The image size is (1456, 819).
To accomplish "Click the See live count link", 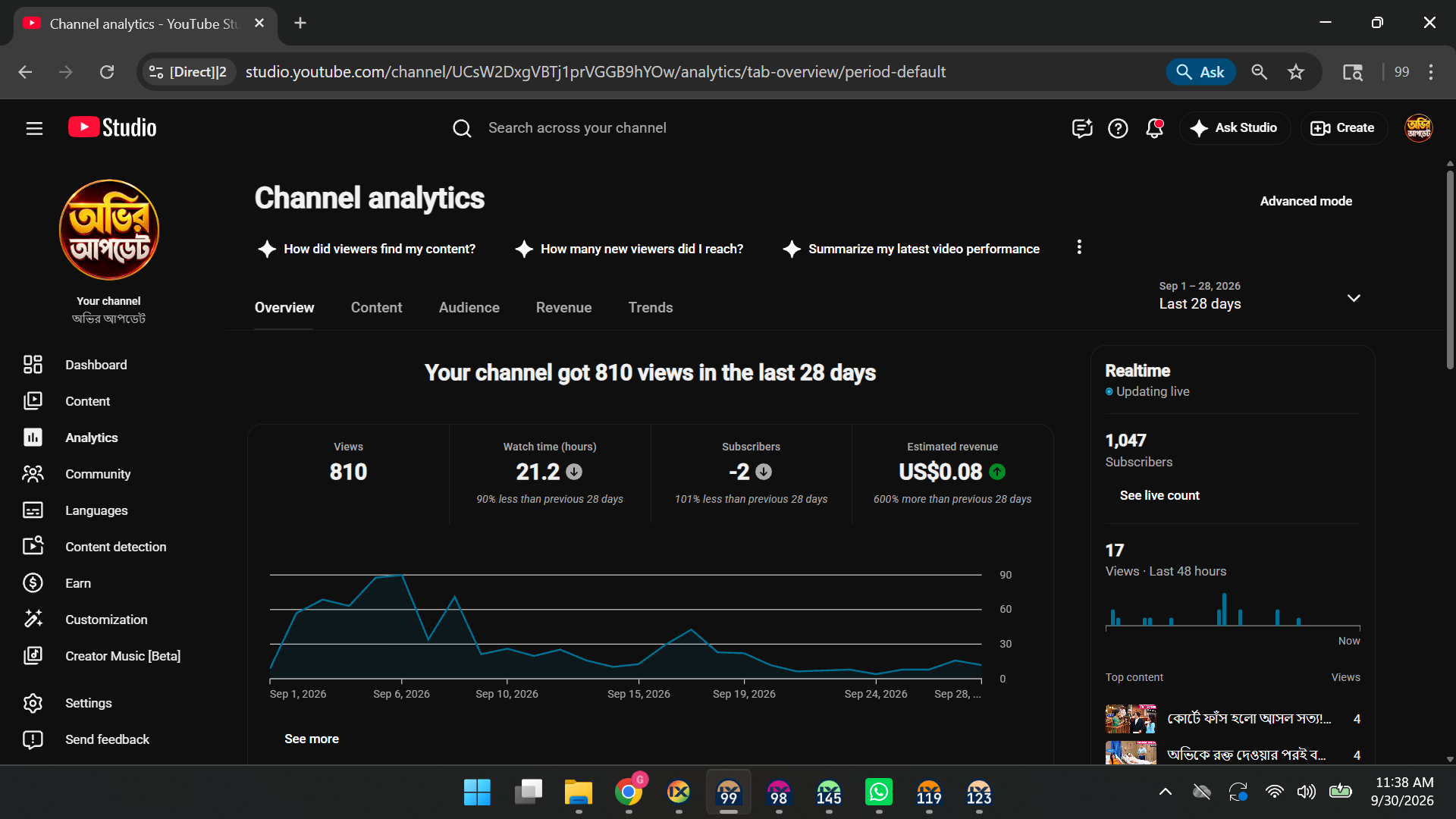I will point(1159,495).
